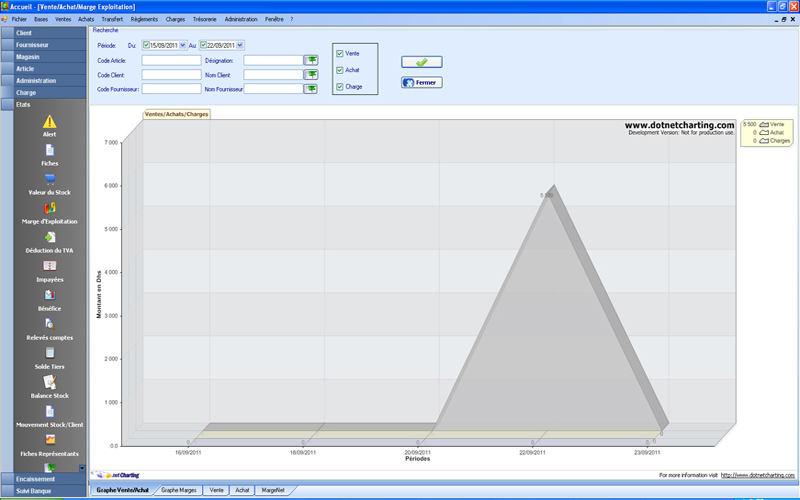The height and width of the screenshot is (500, 800).
Task: Click the Vente legend icon
Action: pos(764,124)
